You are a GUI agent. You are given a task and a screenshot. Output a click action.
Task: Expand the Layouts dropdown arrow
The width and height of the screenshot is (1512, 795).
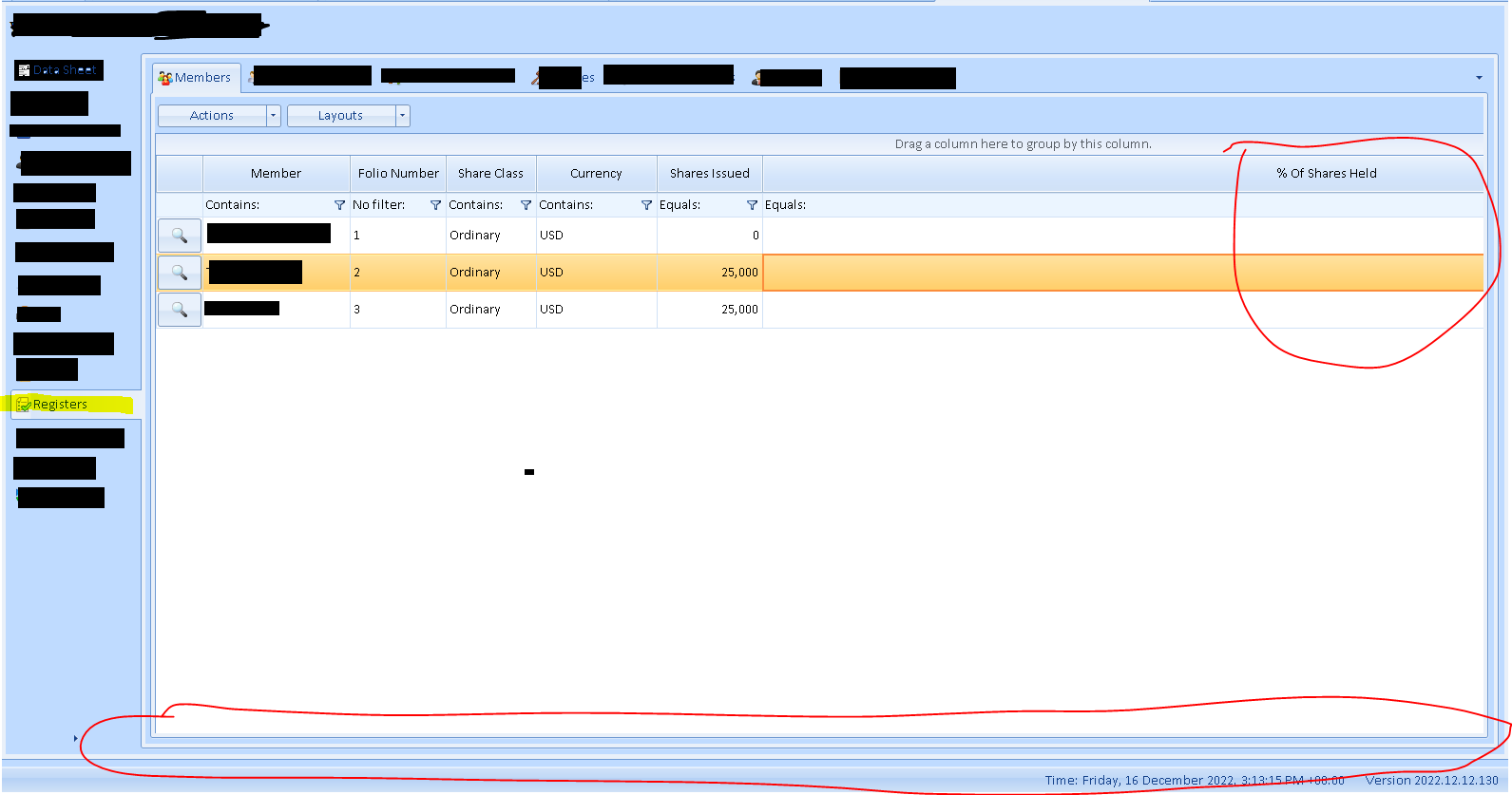click(x=402, y=116)
